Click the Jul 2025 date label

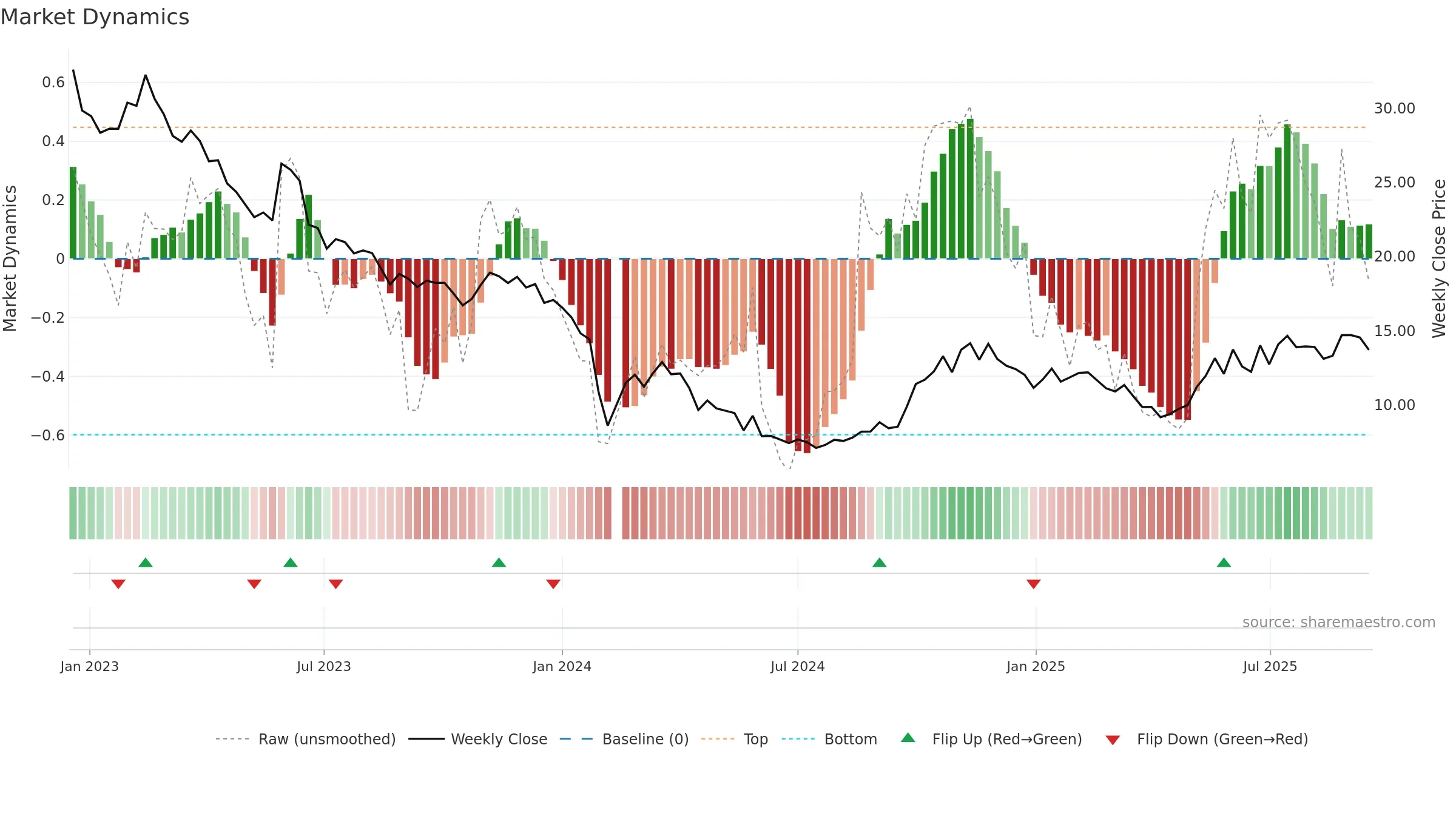(1270, 666)
